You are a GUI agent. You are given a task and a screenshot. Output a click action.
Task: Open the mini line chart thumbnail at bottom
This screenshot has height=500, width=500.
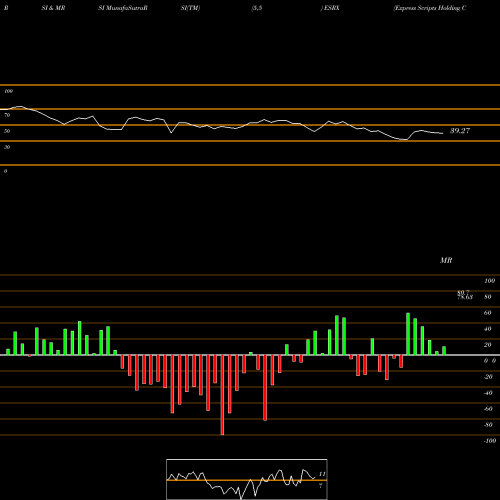coord(247,479)
